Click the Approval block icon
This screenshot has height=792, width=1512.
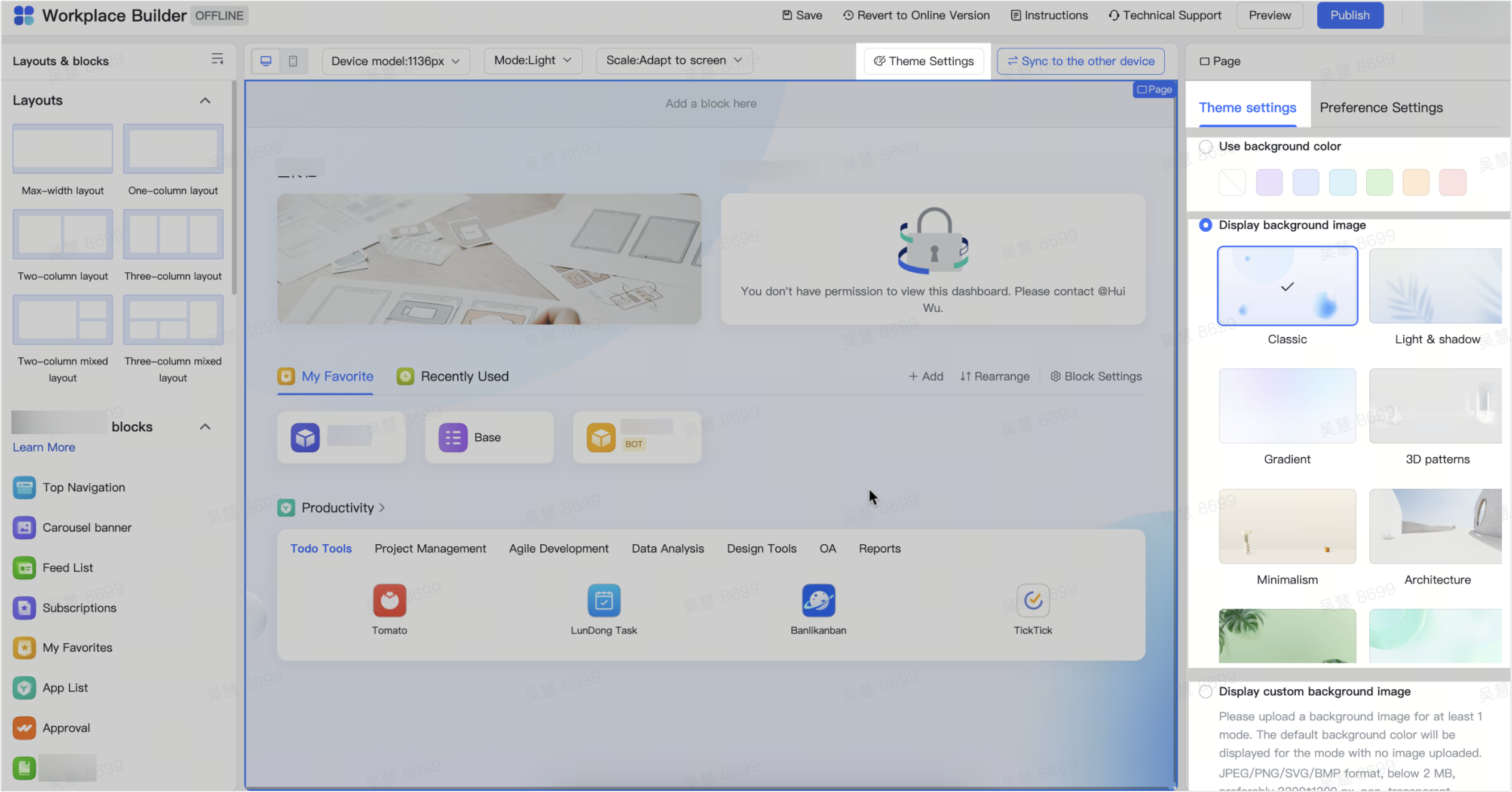tap(24, 727)
